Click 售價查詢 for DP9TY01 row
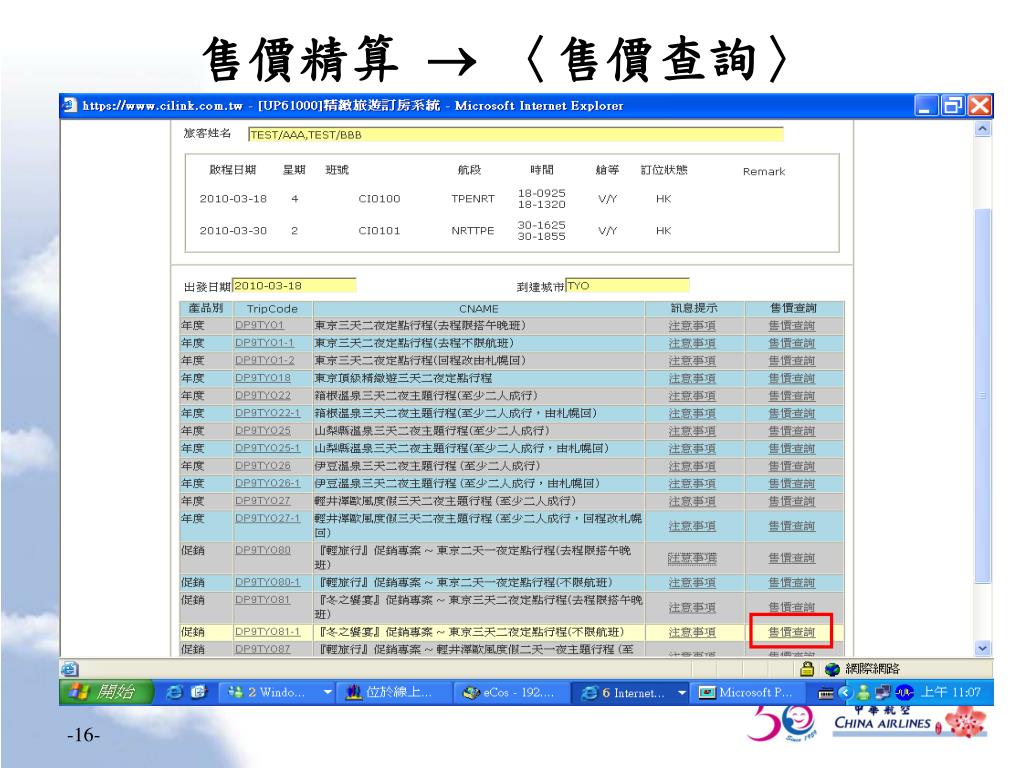This screenshot has width=1024, height=768. pos(792,325)
